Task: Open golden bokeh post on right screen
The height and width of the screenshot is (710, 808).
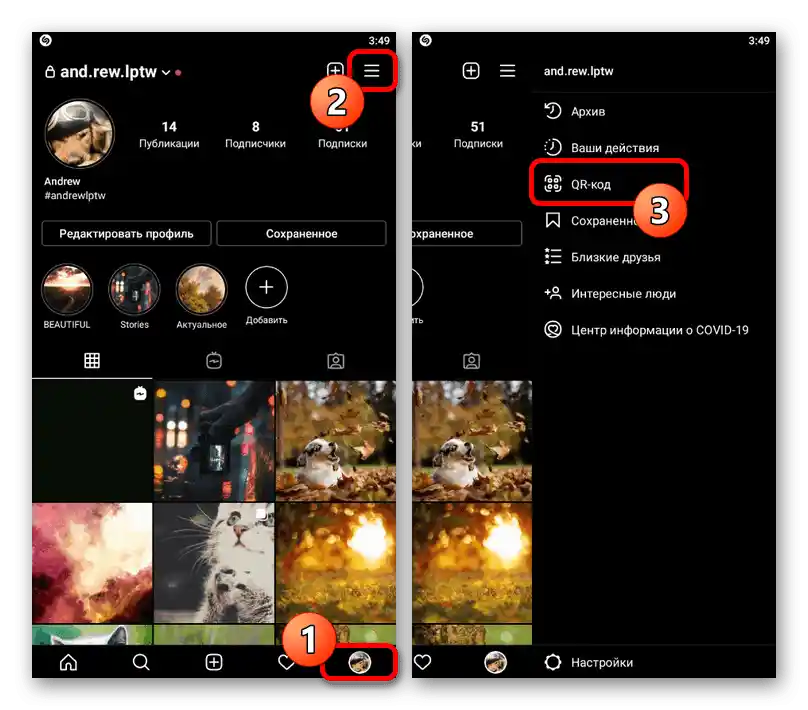Action: tap(472, 563)
